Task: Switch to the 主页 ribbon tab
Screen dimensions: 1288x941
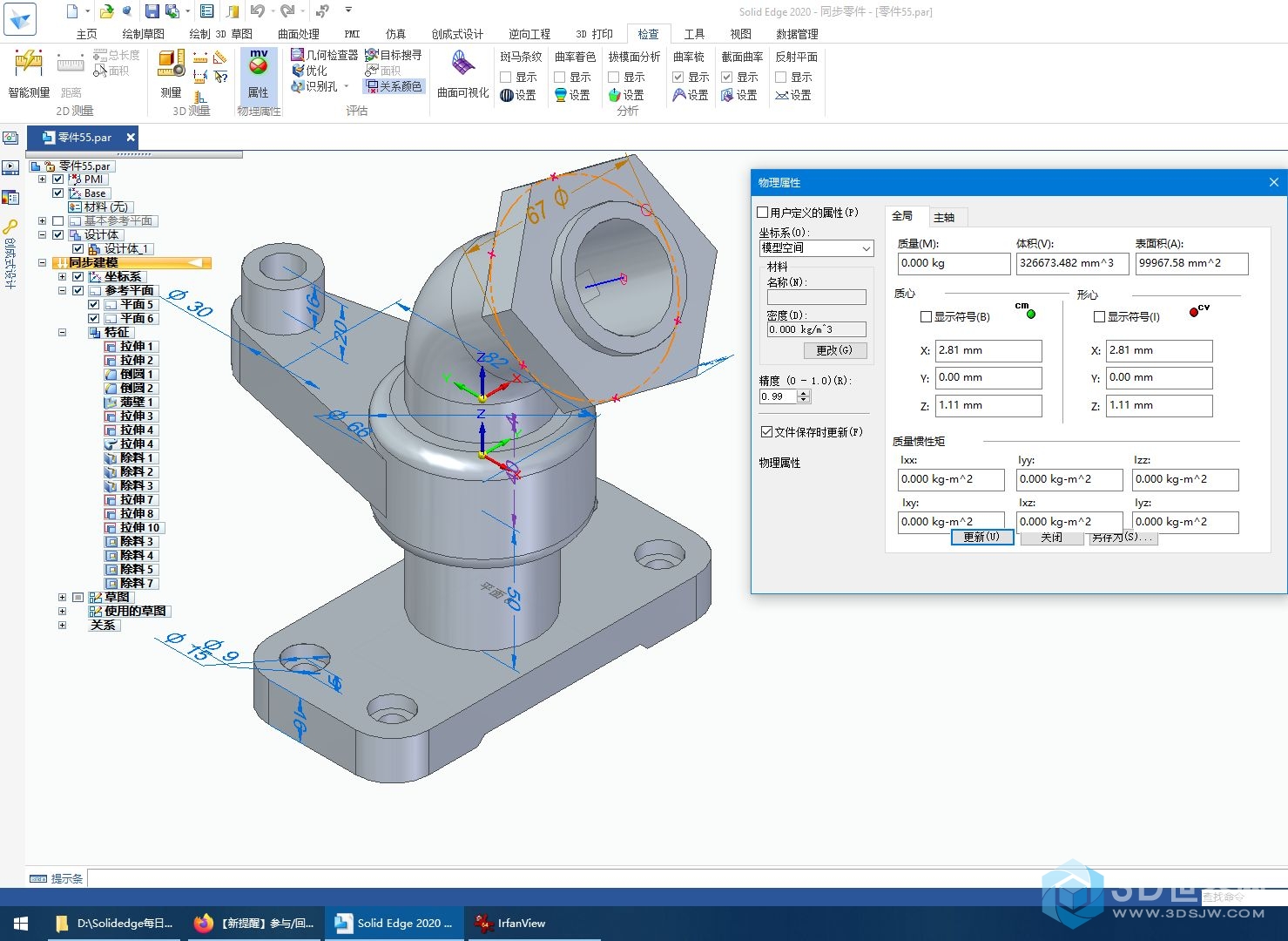Action: pyautogui.click(x=87, y=34)
